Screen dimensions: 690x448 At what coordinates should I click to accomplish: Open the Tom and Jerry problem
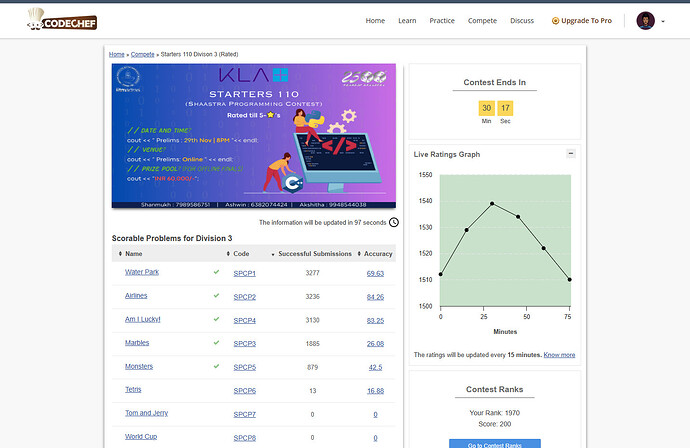coord(146,413)
